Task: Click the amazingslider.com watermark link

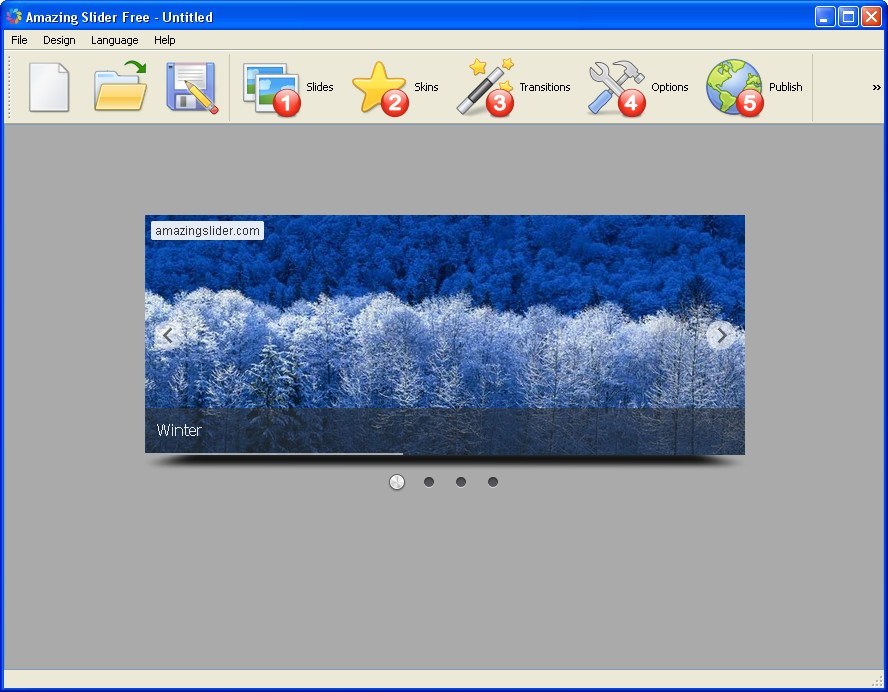Action: (205, 230)
